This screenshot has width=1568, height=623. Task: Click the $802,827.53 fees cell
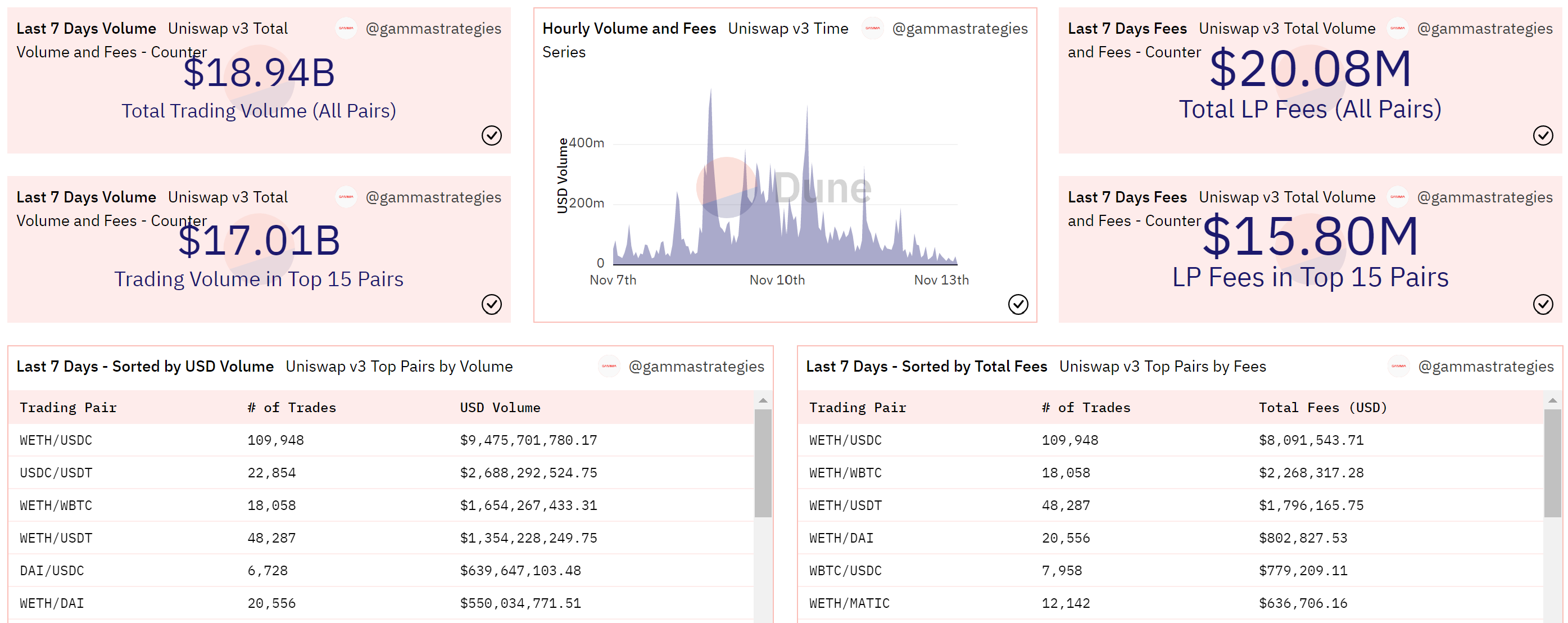click(x=1303, y=538)
